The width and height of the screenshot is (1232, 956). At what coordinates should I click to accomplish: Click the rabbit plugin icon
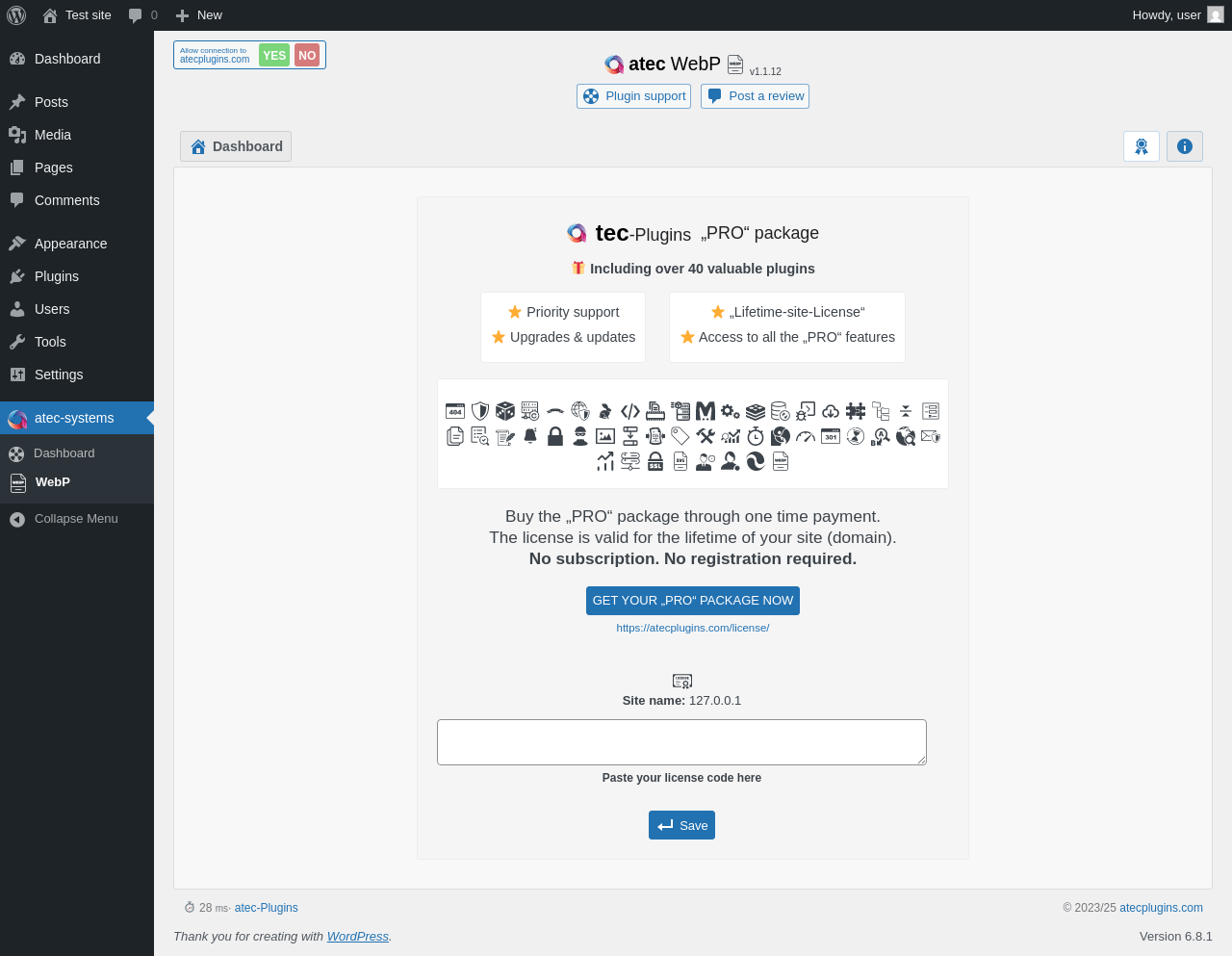point(605,411)
